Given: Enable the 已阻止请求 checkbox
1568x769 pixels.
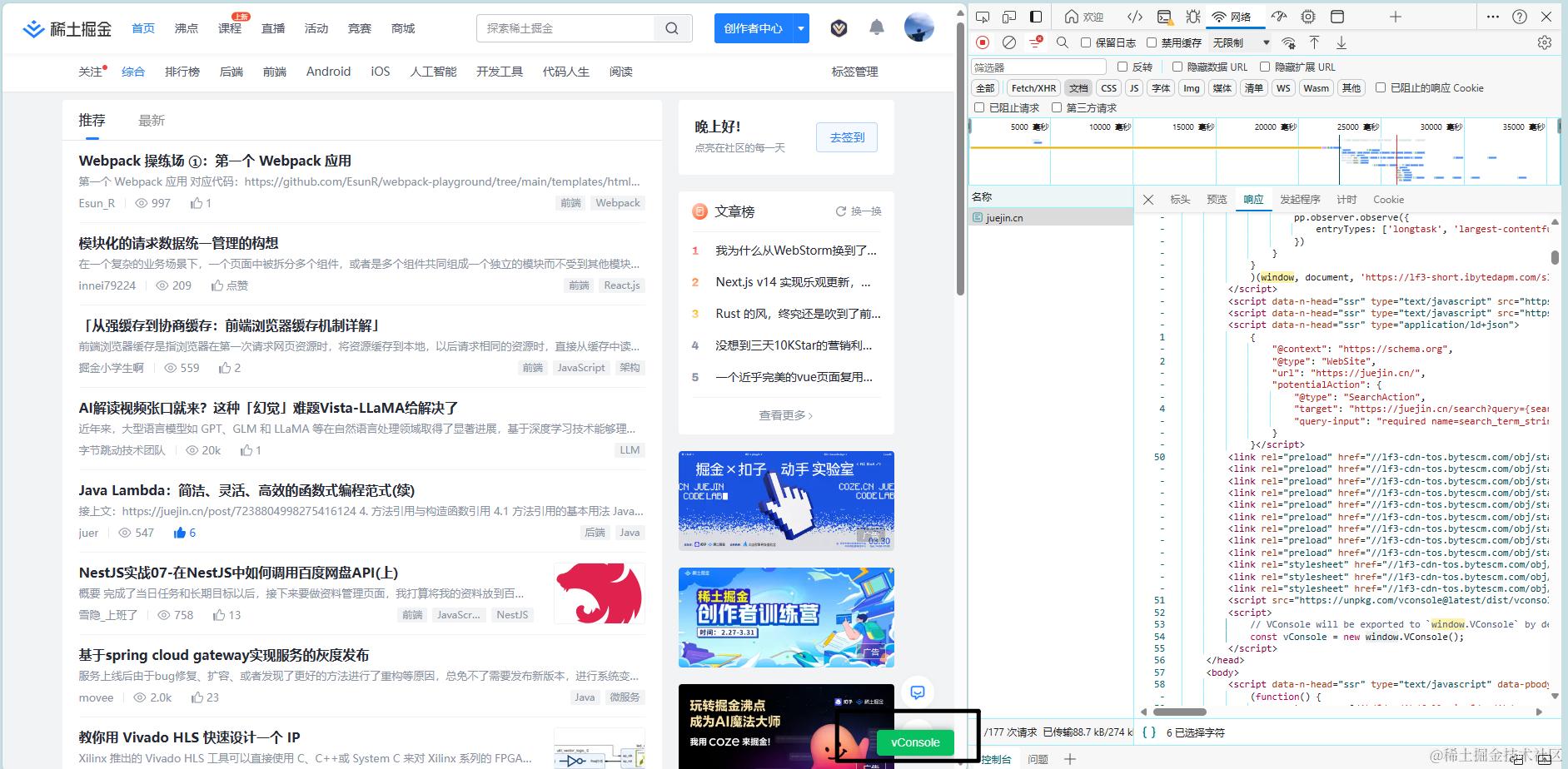Looking at the screenshot, I should (979, 107).
